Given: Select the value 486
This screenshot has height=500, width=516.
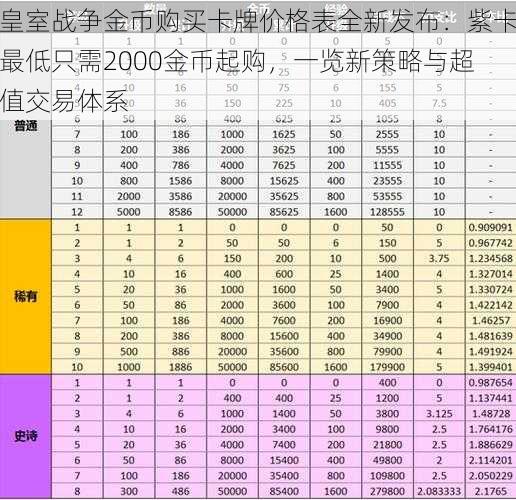Looking at the screenshot, I should coord(180,491).
